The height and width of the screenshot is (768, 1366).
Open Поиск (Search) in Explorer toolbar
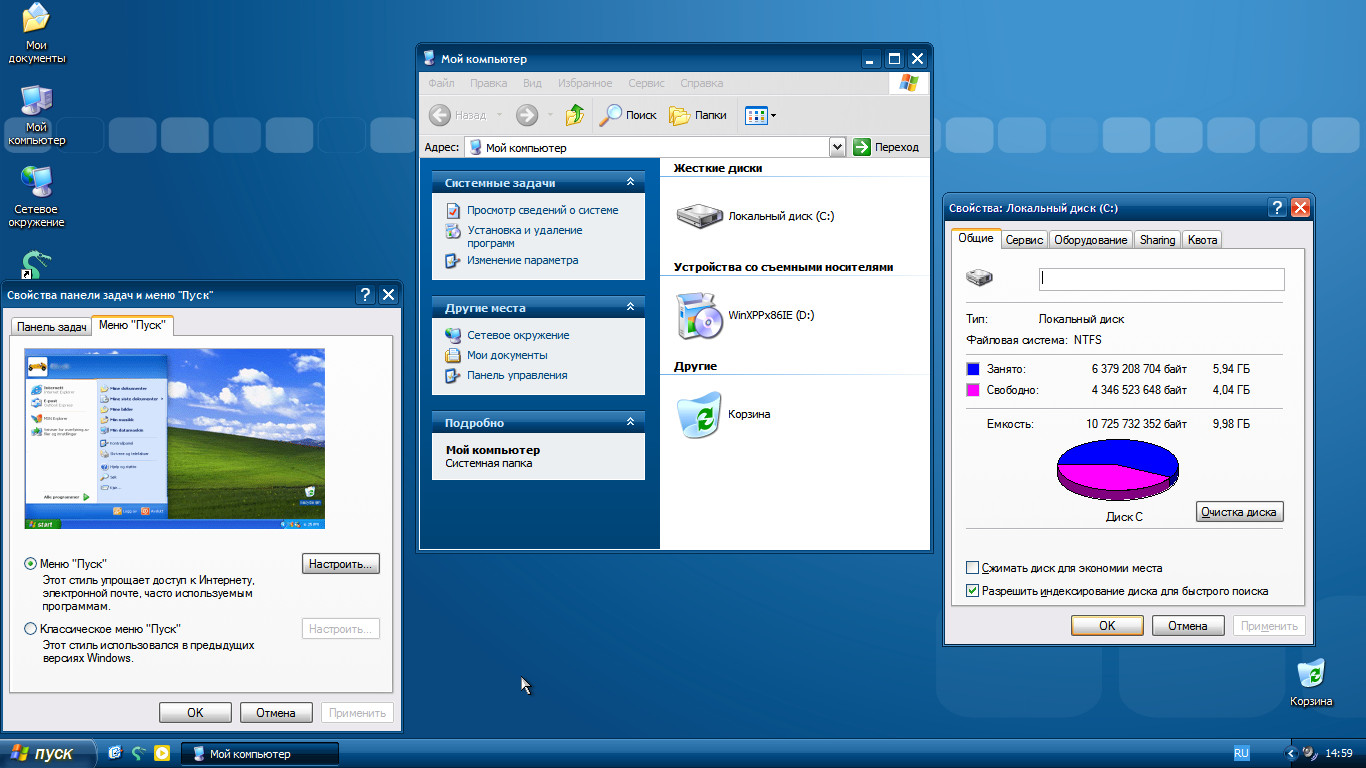628,115
